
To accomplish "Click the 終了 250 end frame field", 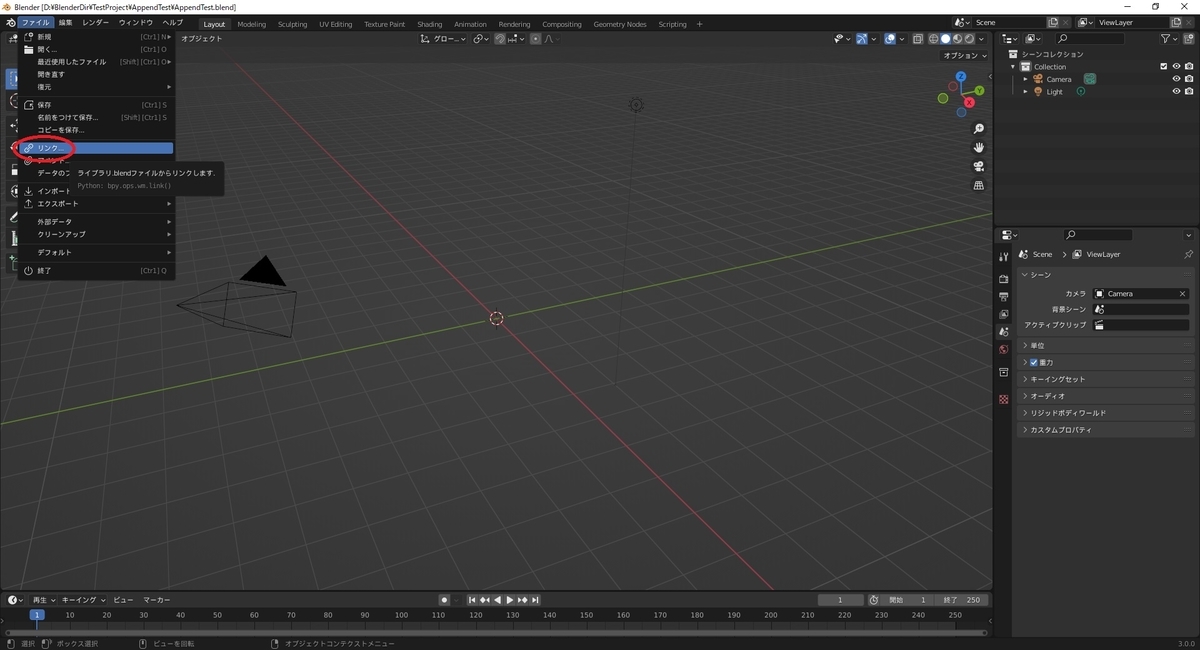I will [963, 600].
